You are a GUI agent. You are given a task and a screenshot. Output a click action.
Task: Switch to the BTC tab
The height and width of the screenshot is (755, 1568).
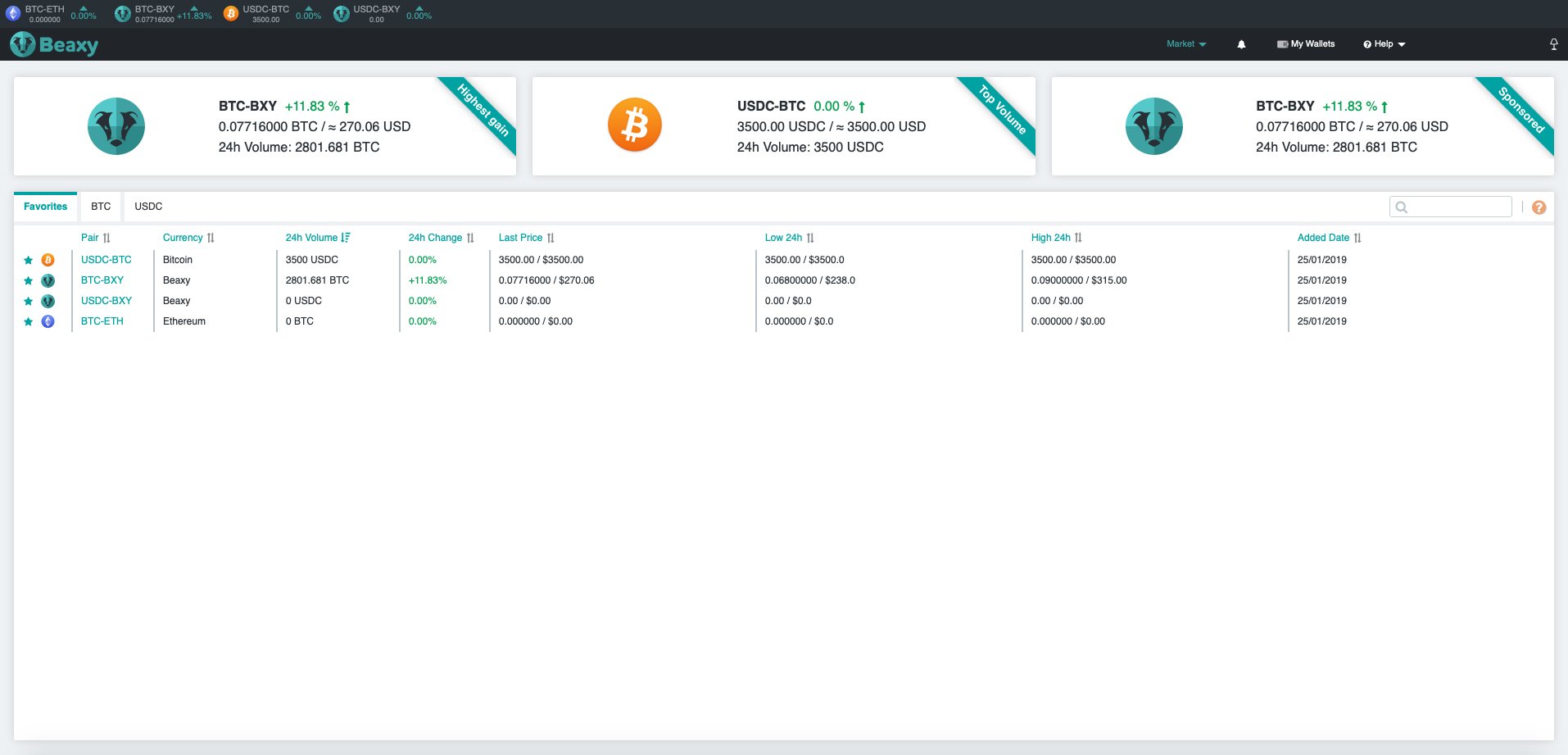pyautogui.click(x=101, y=207)
